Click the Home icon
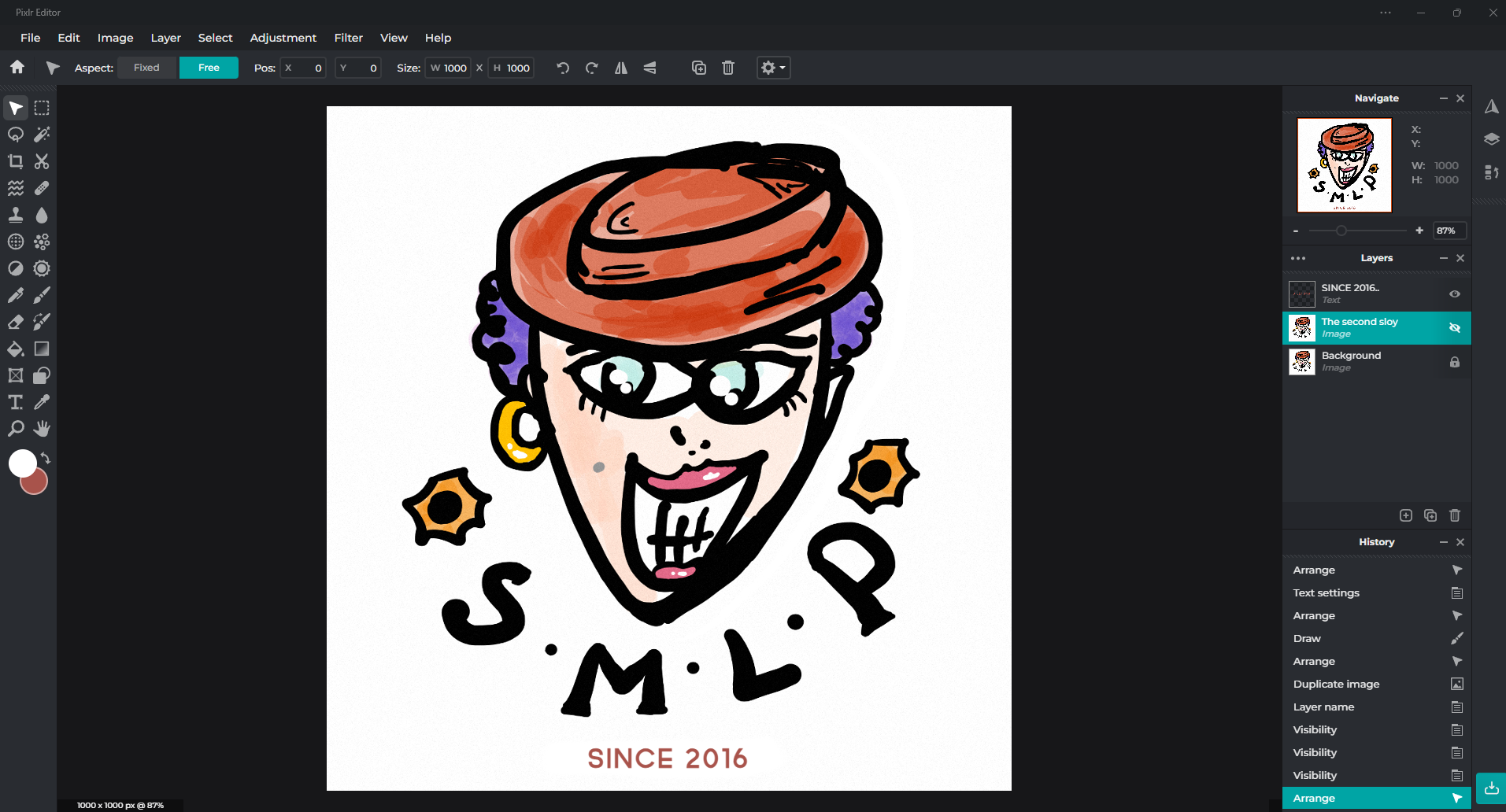This screenshot has height=812, width=1506. click(17, 68)
